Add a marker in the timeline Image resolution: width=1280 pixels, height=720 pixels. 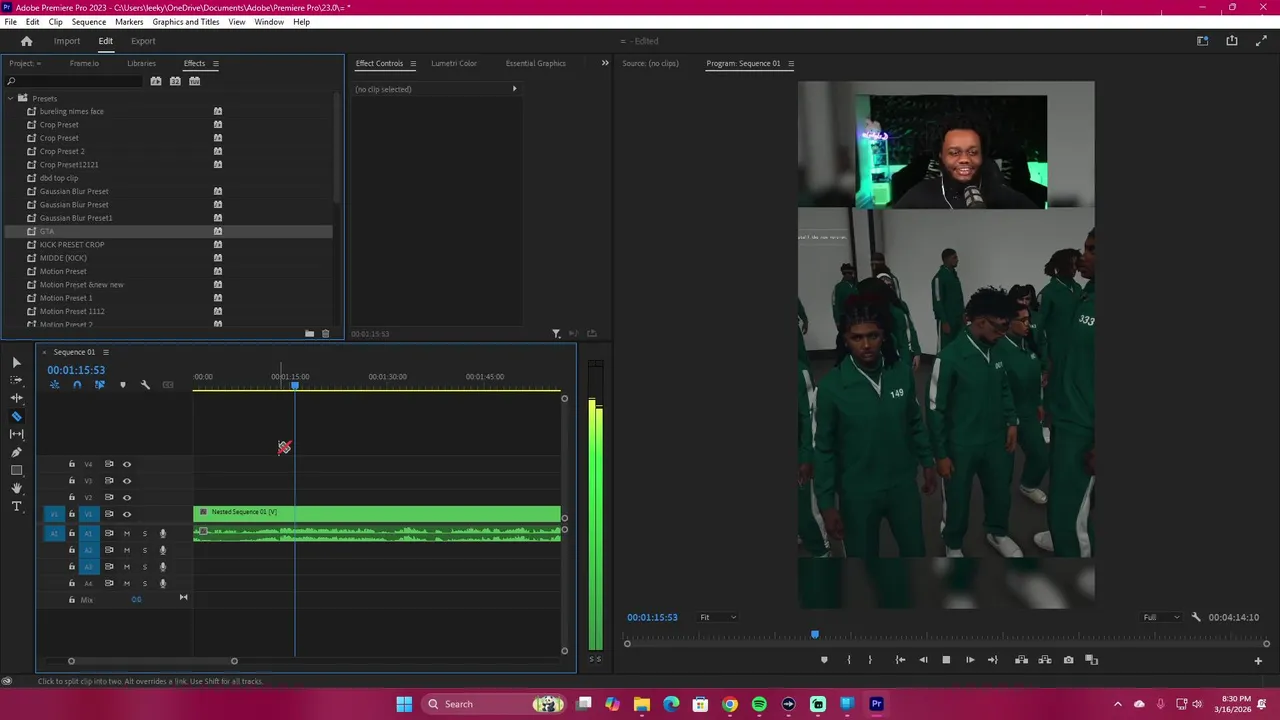click(123, 385)
